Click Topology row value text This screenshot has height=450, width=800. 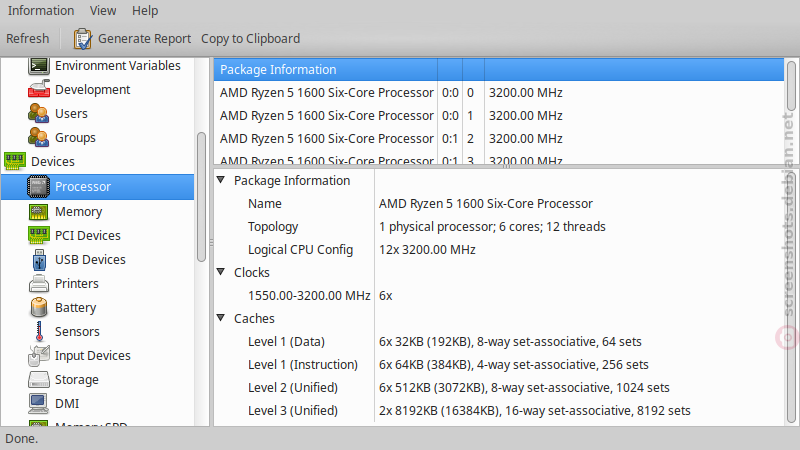(492, 227)
